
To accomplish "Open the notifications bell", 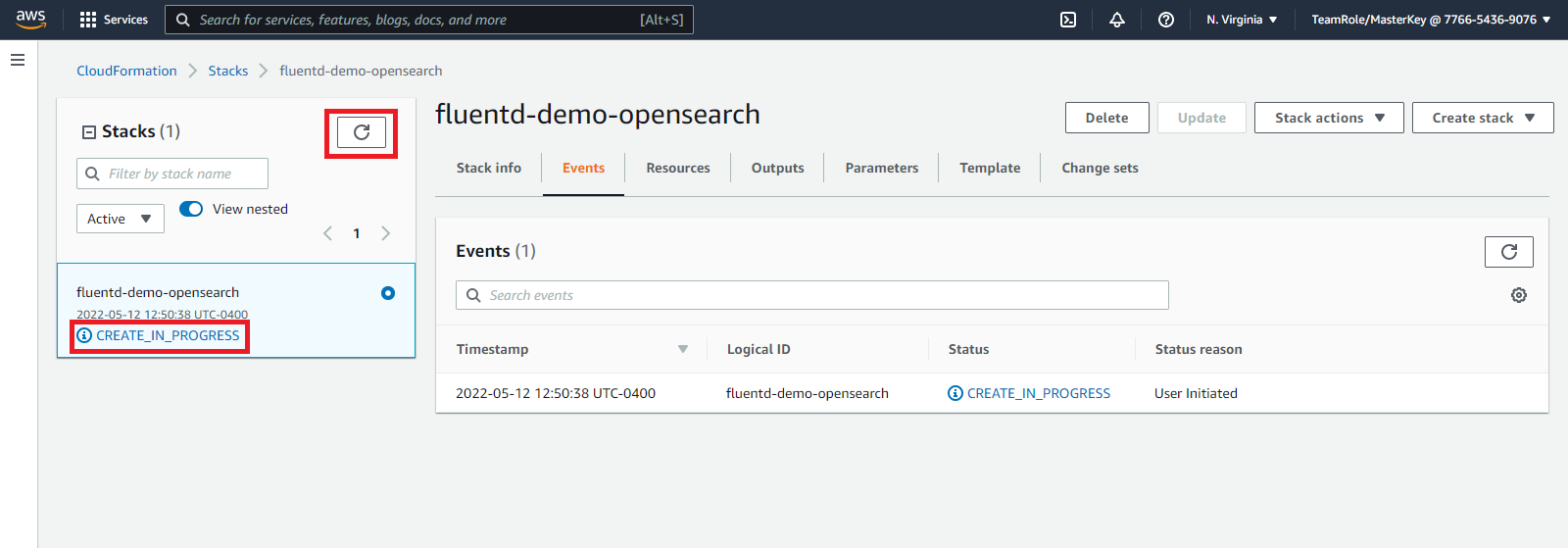I will click(x=1117, y=20).
